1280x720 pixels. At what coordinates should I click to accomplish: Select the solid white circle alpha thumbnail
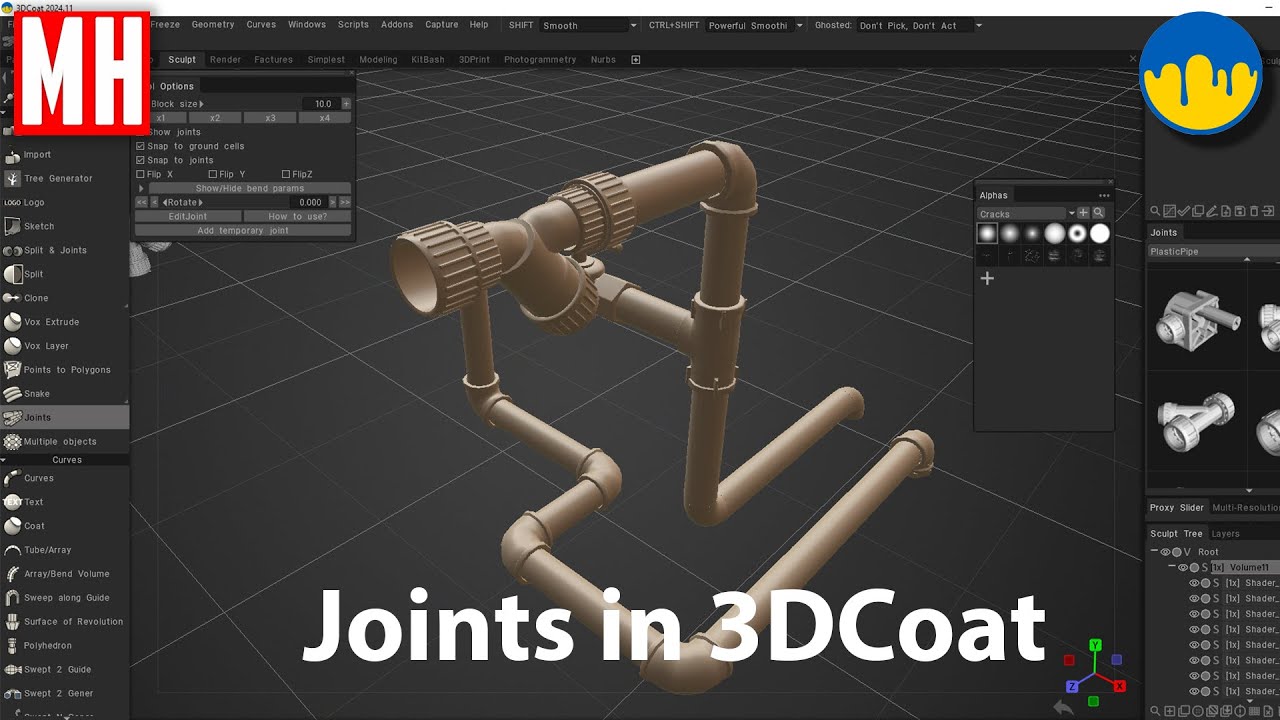click(1100, 233)
